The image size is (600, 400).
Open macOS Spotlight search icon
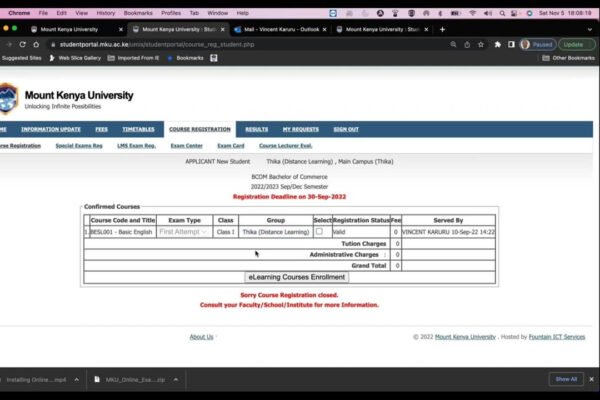tap(502, 13)
